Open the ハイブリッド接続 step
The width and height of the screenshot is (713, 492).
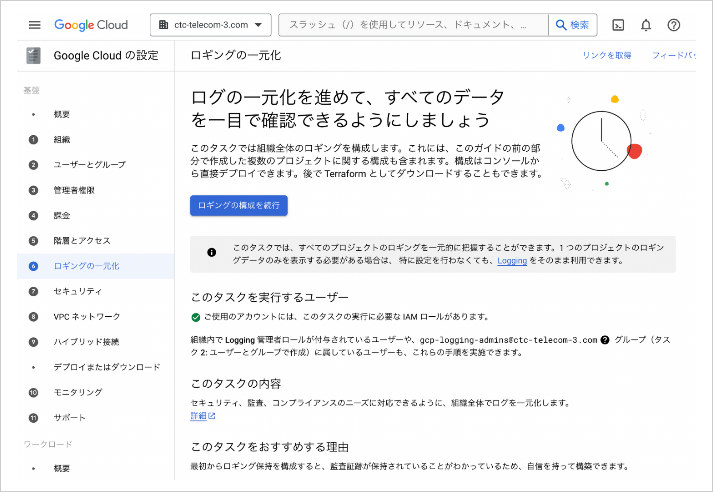[86, 341]
